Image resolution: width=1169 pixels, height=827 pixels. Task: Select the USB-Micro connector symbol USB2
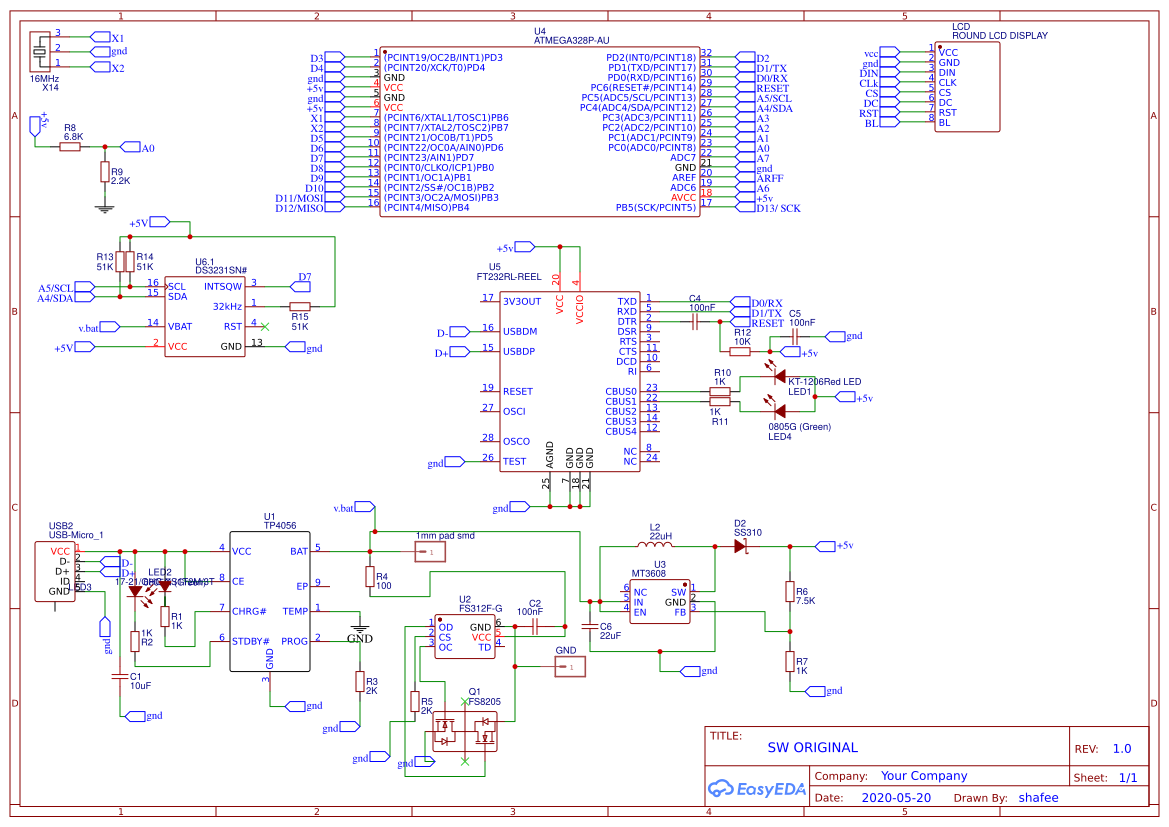coord(55,570)
